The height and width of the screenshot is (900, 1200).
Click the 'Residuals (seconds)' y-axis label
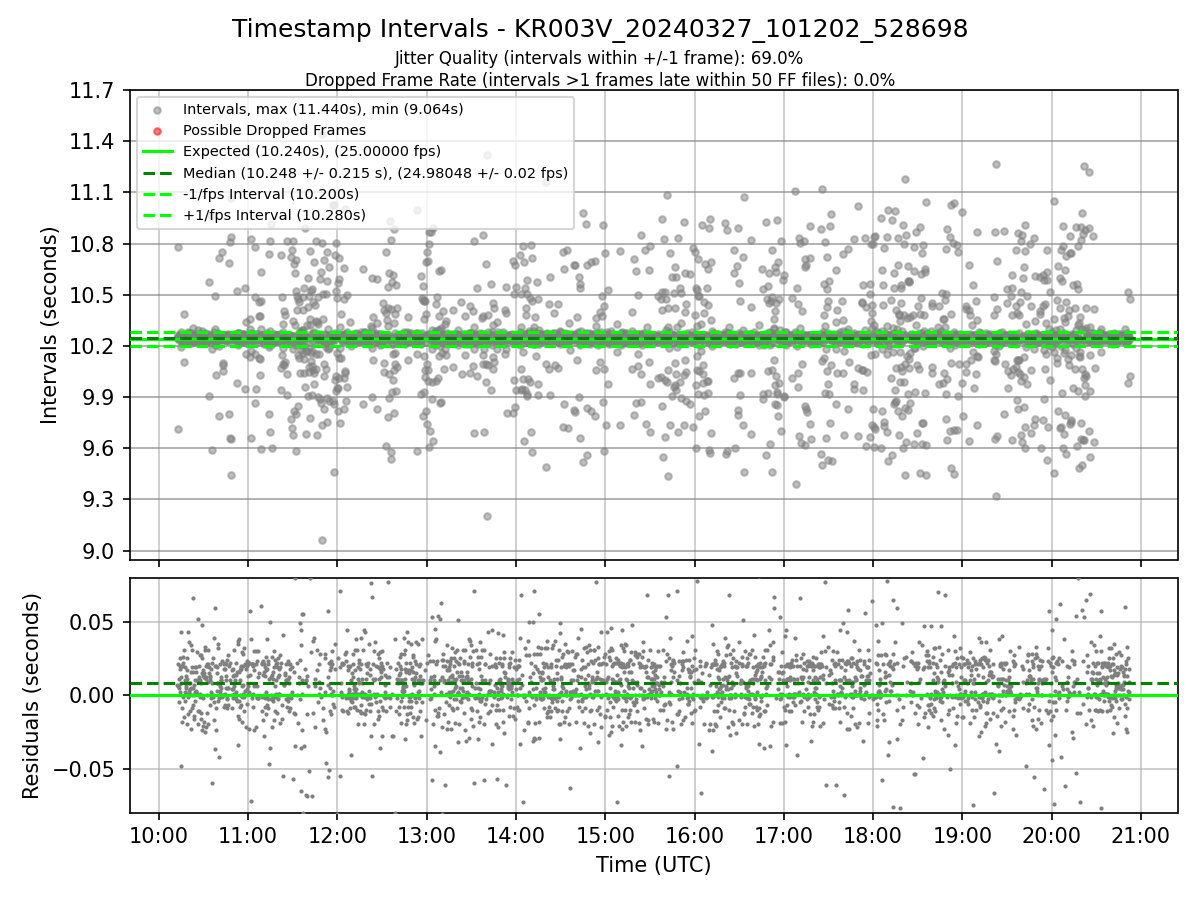(x=31, y=696)
